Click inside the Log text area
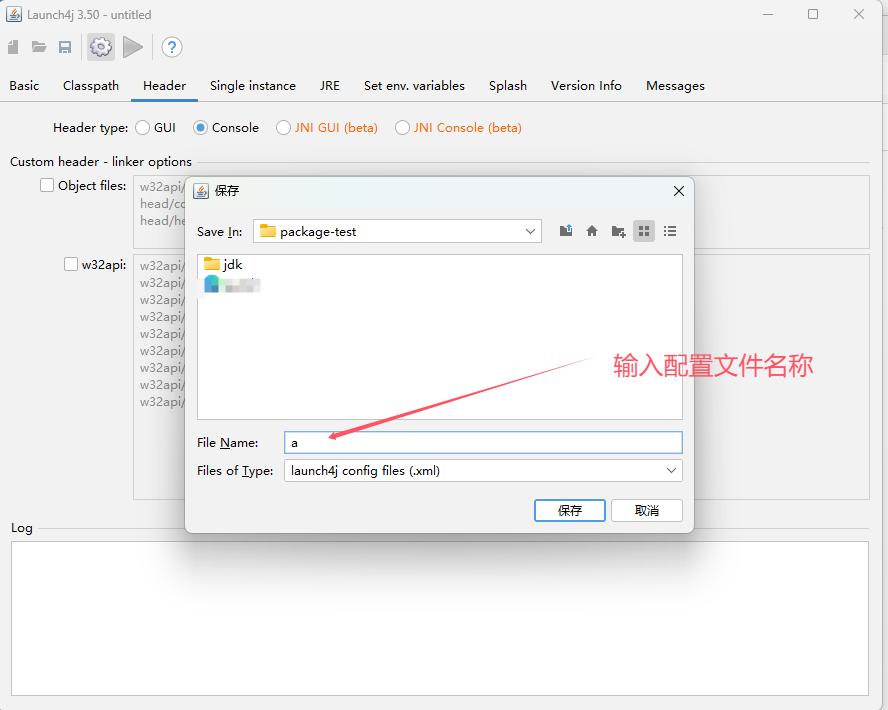The image size is (888, 710). click(x=440, y=618)
